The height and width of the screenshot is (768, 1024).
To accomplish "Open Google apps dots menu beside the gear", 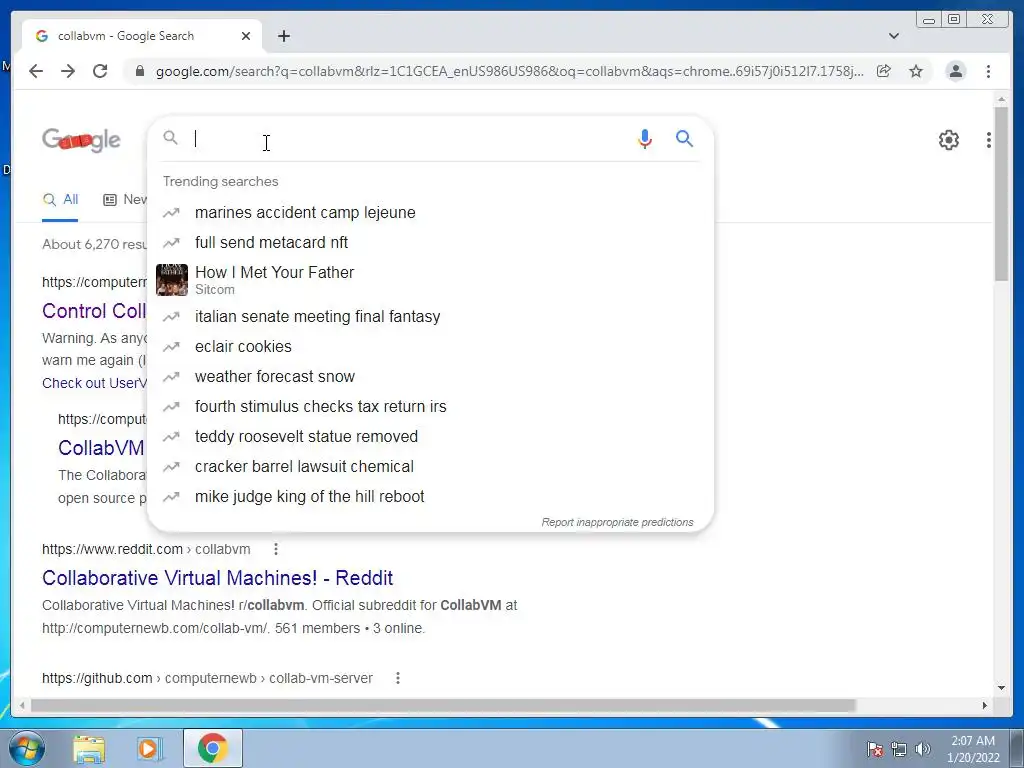I will (988, 140).
